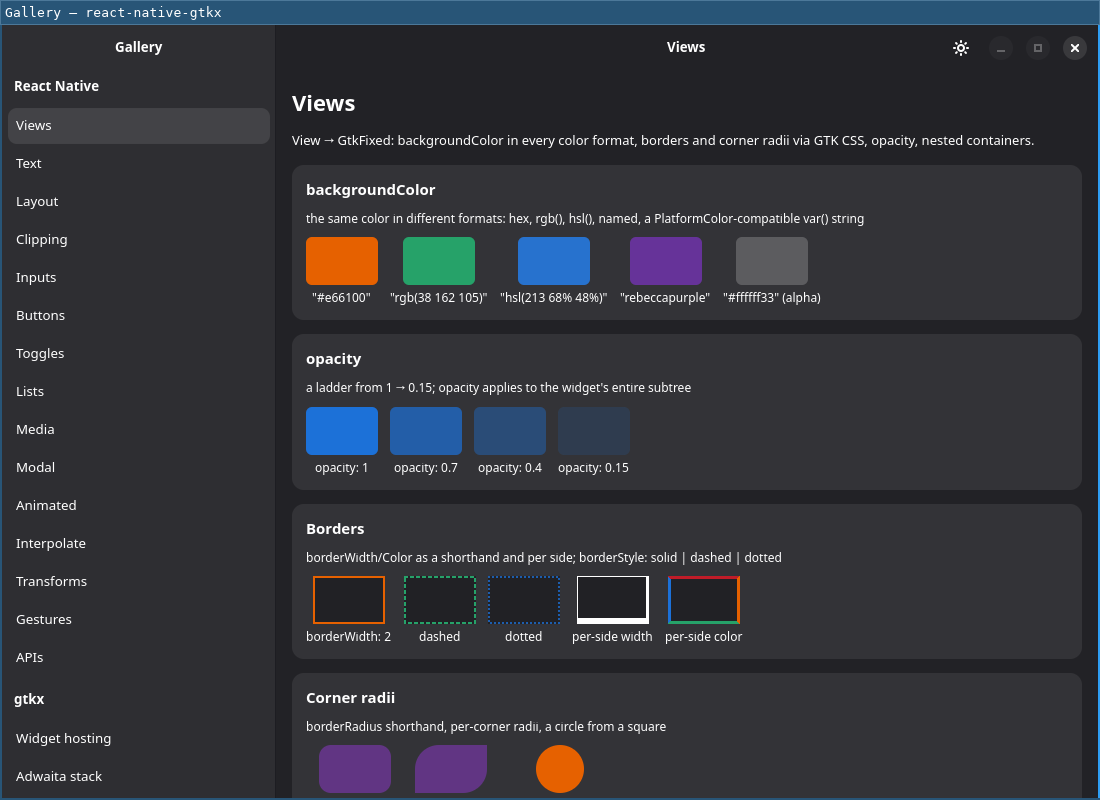Viewport: 1100px width, 800px height.
Task: Open the Lists page
Action: [x=139, y=391]
